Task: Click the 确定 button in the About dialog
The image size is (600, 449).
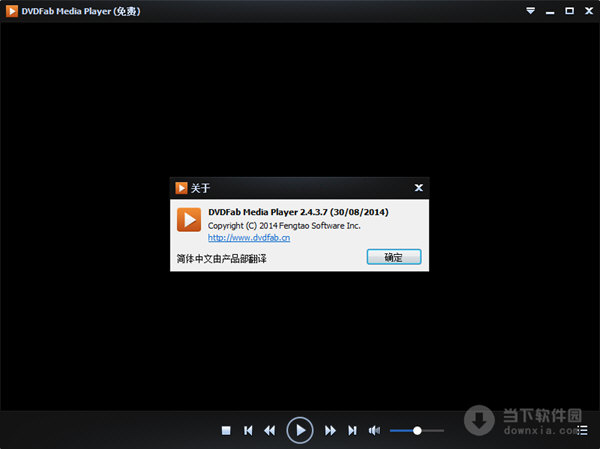Action: [394, 257]
